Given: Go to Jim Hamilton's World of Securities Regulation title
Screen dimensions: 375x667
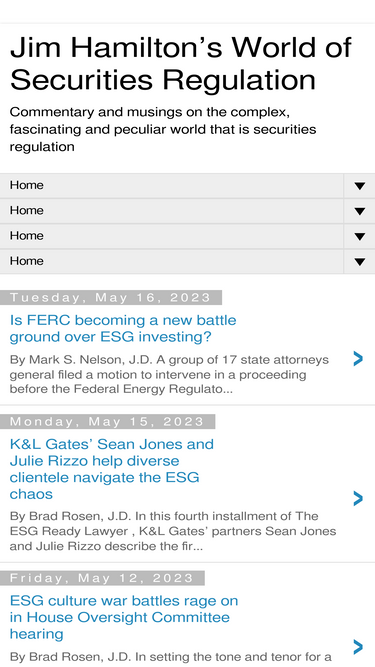Looking at the screenshot, I should click(x=181, y=63).
